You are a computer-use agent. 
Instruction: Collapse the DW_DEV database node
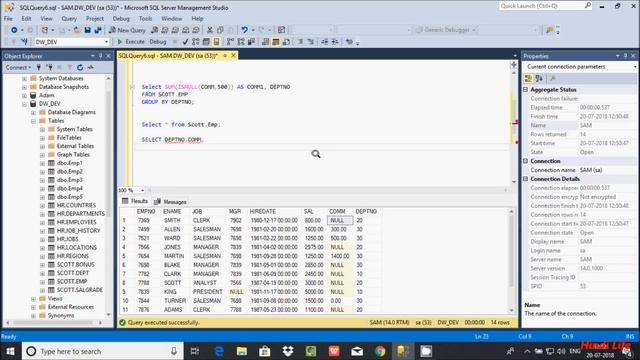24,104
